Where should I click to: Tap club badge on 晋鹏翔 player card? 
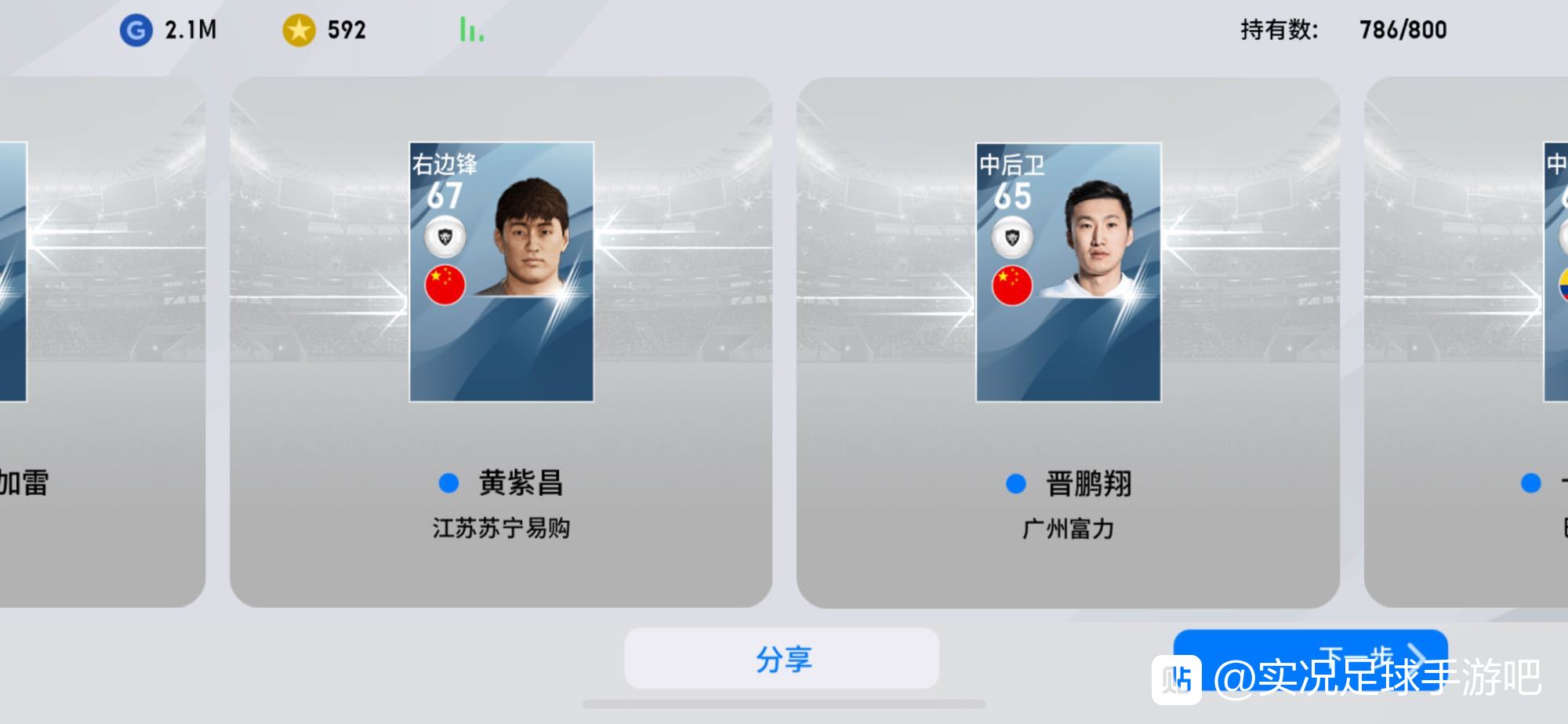pos(1012,238)
